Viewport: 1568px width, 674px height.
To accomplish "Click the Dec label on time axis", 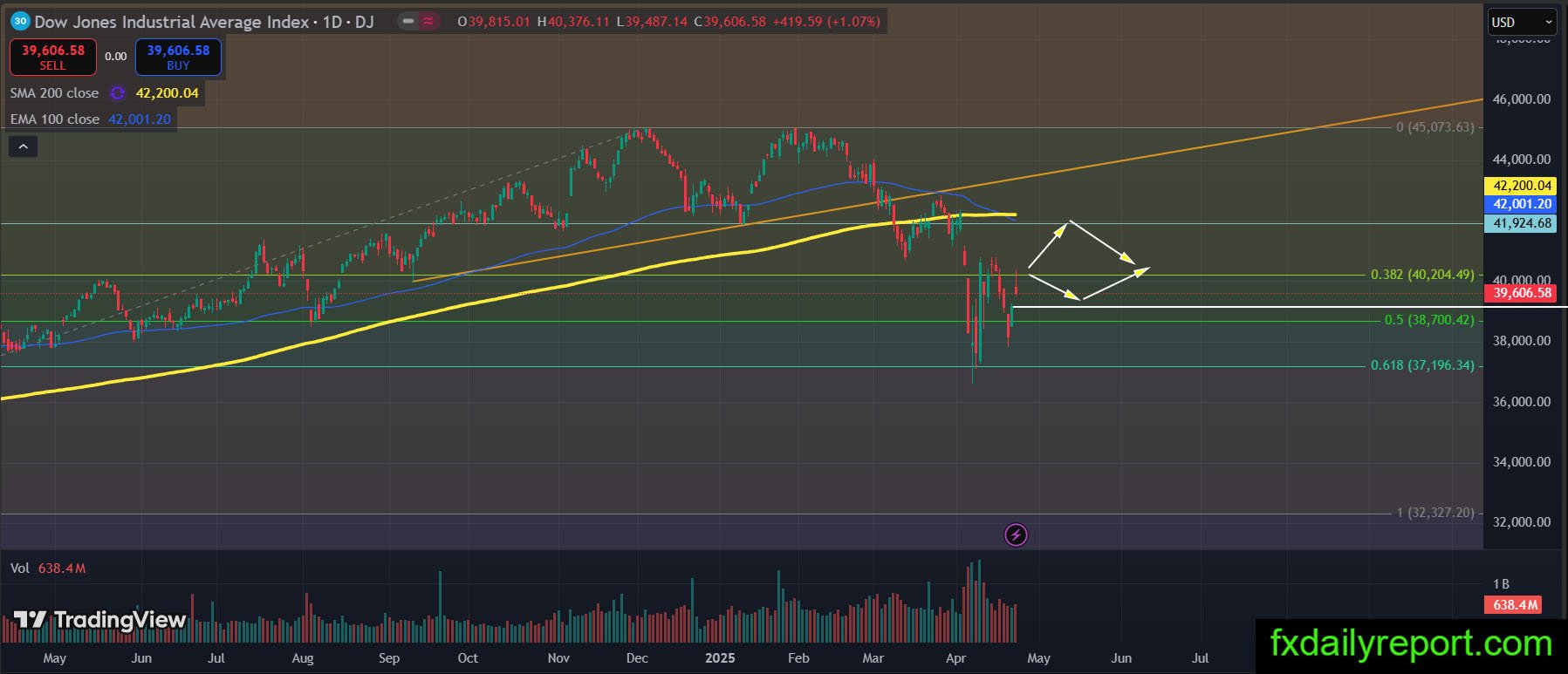I will (x=637, y=658).
